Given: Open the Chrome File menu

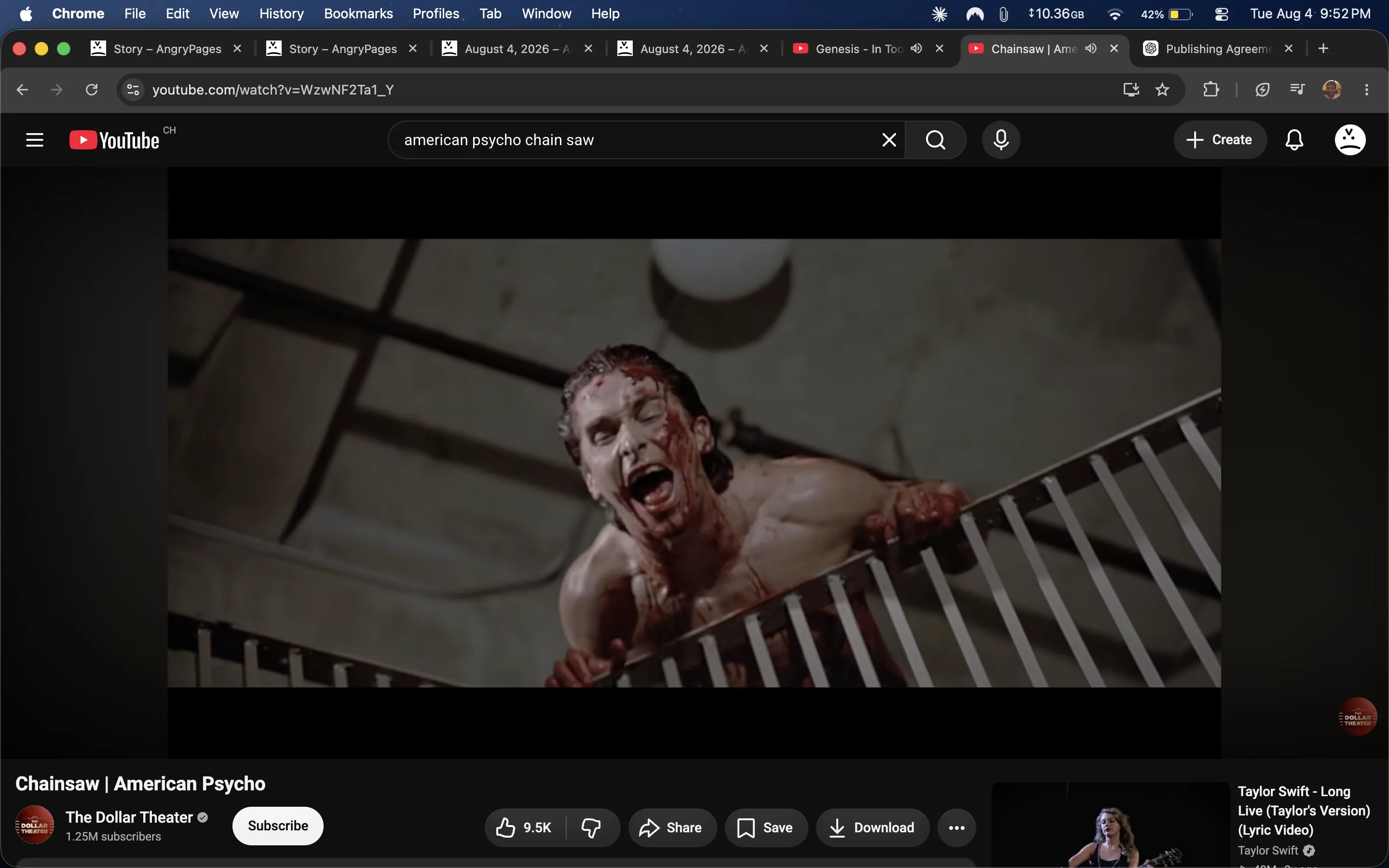Looking at the screenshot, I should click(x=135, y=14).
